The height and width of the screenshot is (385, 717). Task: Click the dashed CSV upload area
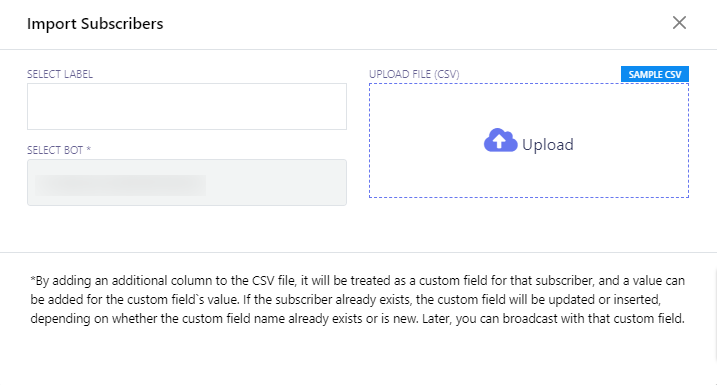529,140
